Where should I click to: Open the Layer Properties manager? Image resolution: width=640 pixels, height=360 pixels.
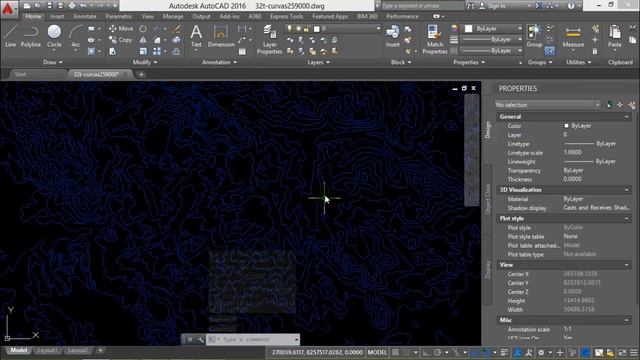point(269,39)
